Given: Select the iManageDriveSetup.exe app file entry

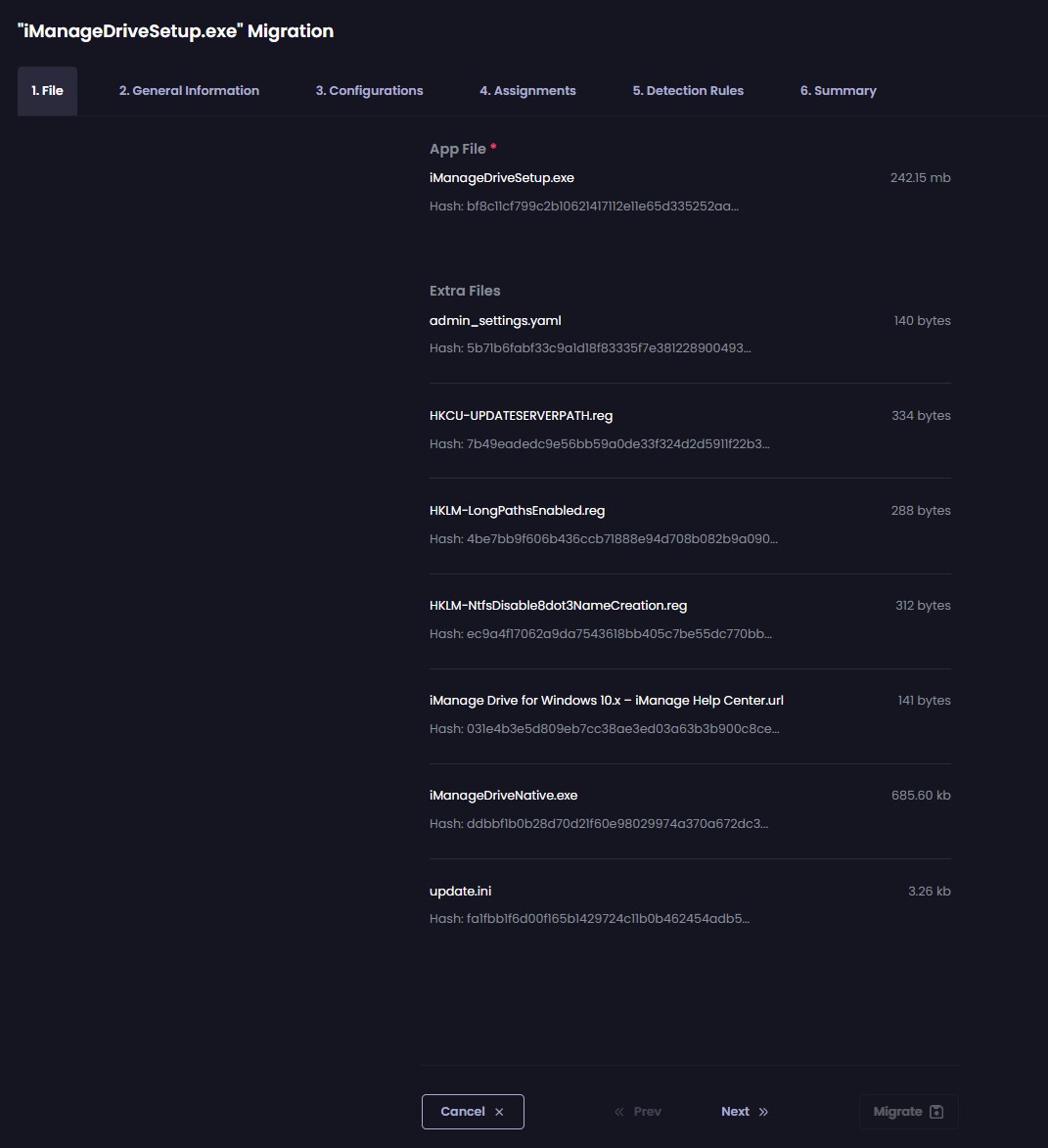Looking at the screenshot, I should (x=502, y=177).
